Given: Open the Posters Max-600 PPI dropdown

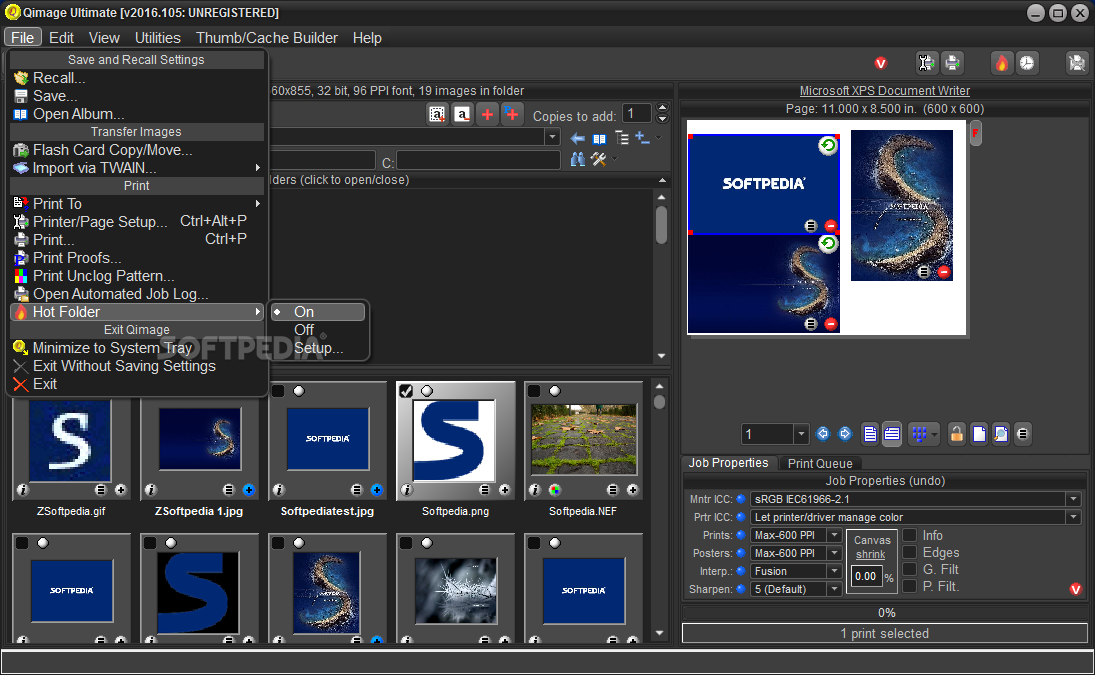Looking at the screenshot, I should coord(834,553).
